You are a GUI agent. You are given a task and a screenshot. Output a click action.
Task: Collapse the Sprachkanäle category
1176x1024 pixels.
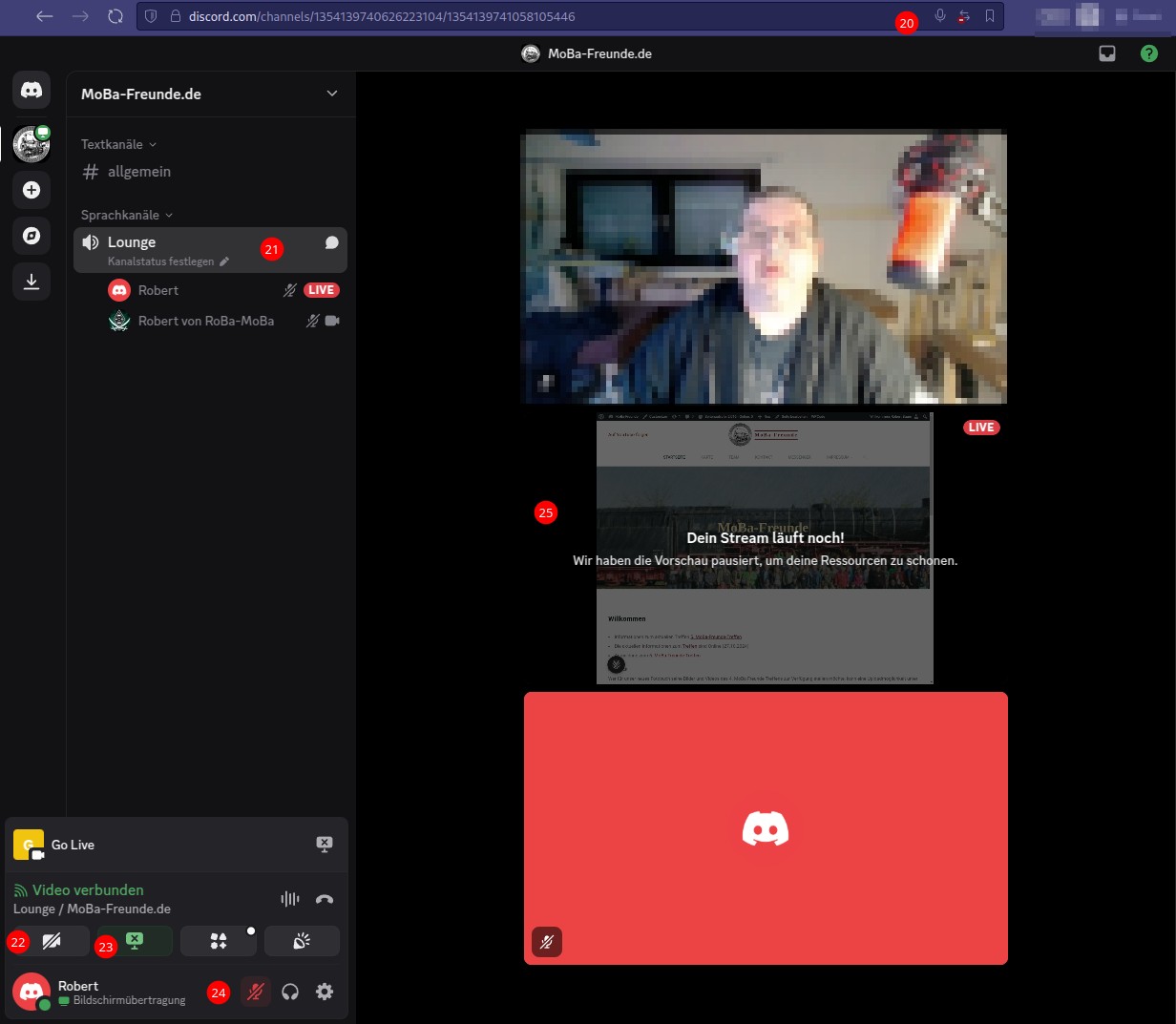(x=128, y=215)
